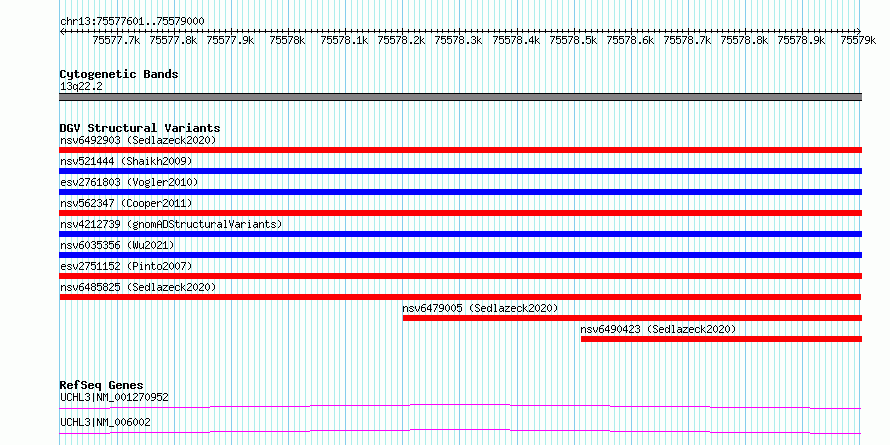The height and width of the screenshot is (445, 890).
Task: Open variant label nsv562347 (Cooper2011)
Action: [x=126, y=203]
